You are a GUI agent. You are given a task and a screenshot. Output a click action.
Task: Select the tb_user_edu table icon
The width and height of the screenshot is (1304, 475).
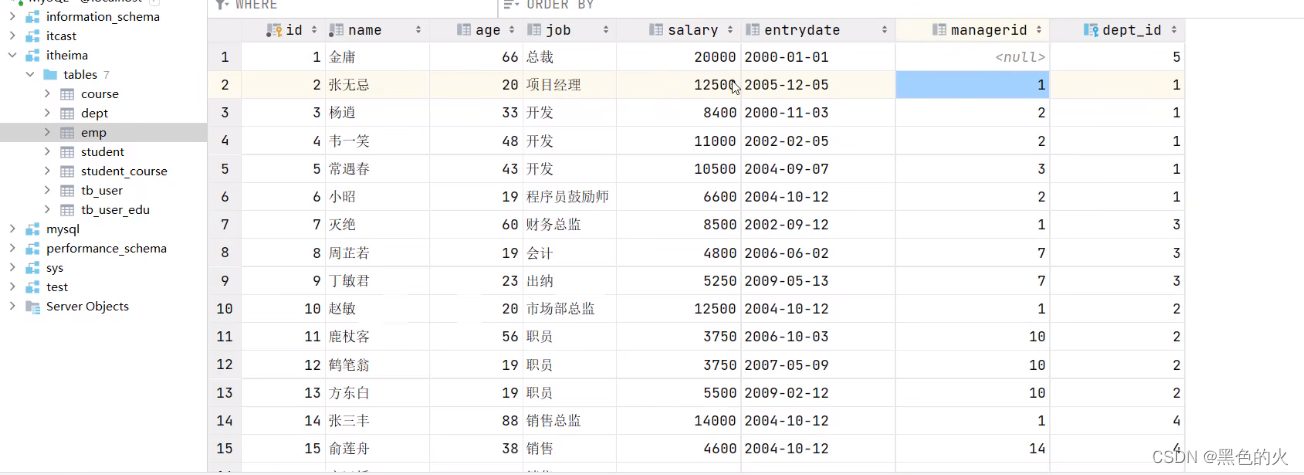(x=67, y=209)
